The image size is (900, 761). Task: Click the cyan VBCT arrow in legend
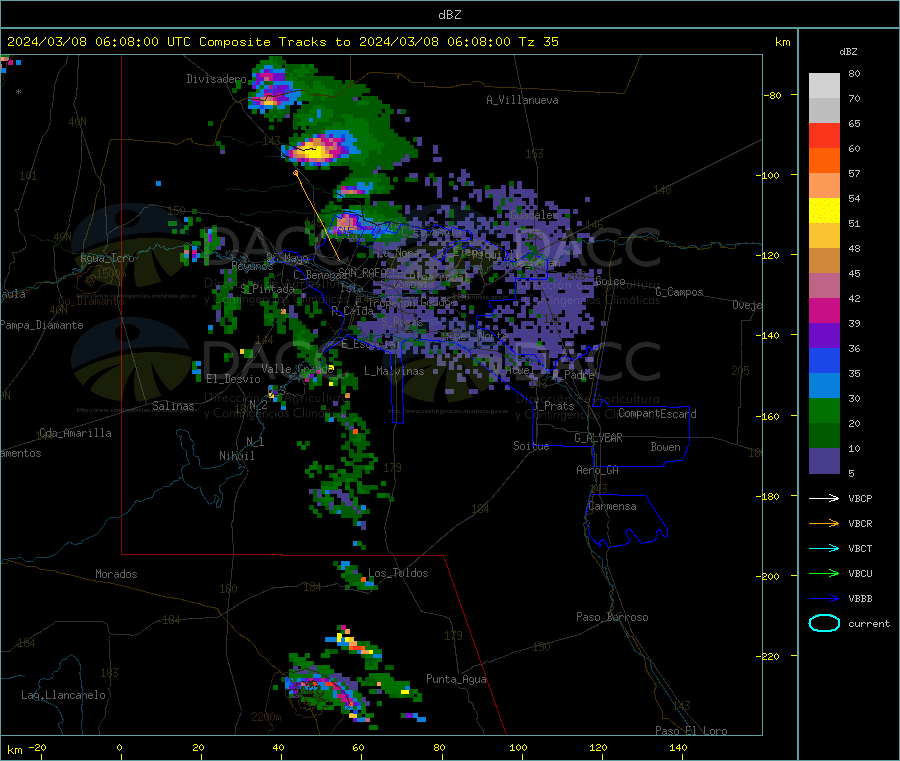824,549
